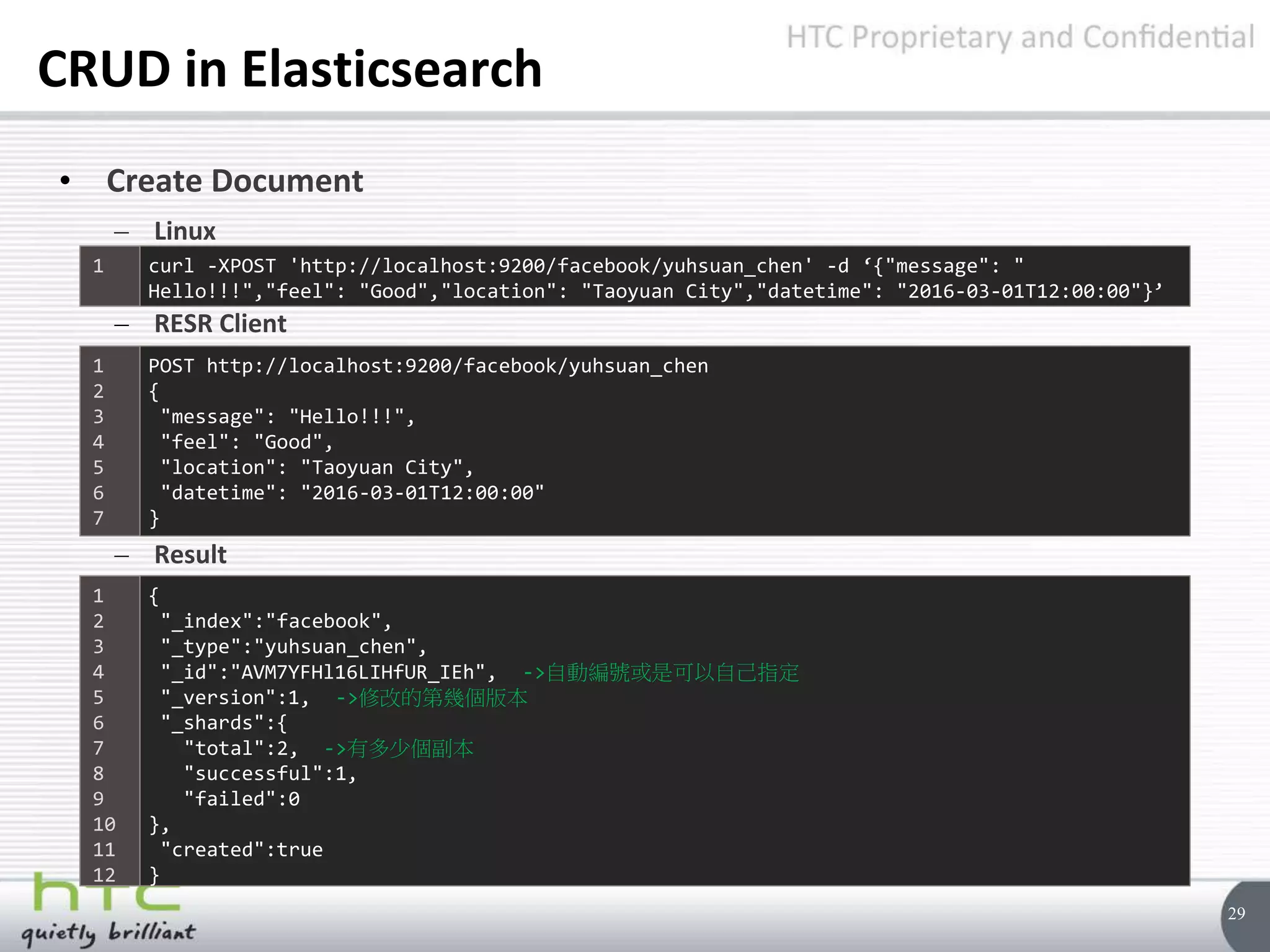The height and width of the screenshot is (952, 1270).
Task: Click the slide number 29 badge
Action: point(1236,913)
